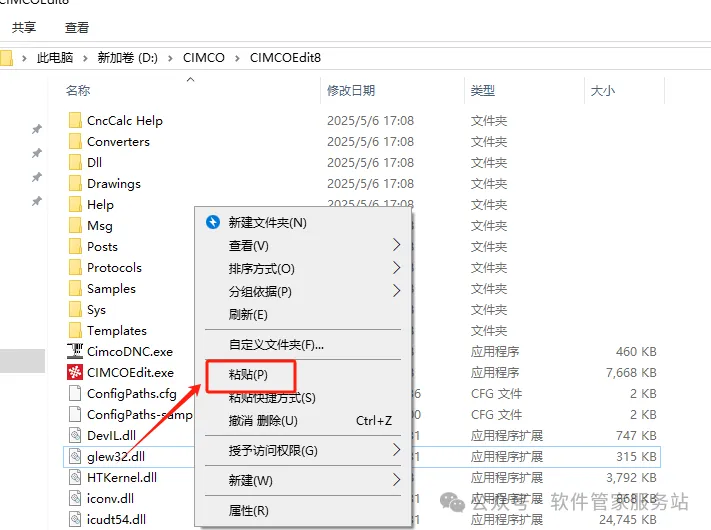The image size is (711, 530).
Task: Open the breadcrumb chevron after CIMCO
Action: 237,58
